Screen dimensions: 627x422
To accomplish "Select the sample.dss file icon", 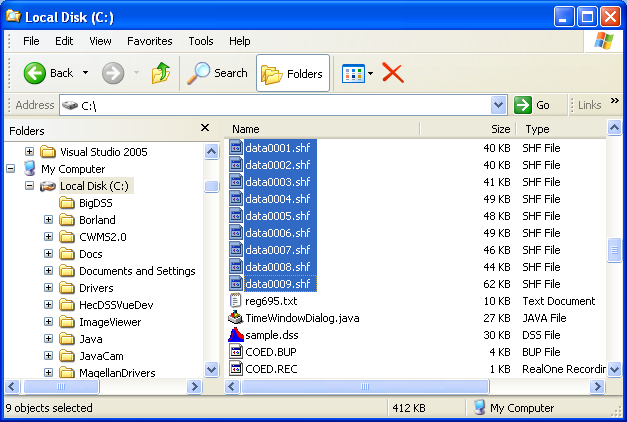I will pos(237,335).
